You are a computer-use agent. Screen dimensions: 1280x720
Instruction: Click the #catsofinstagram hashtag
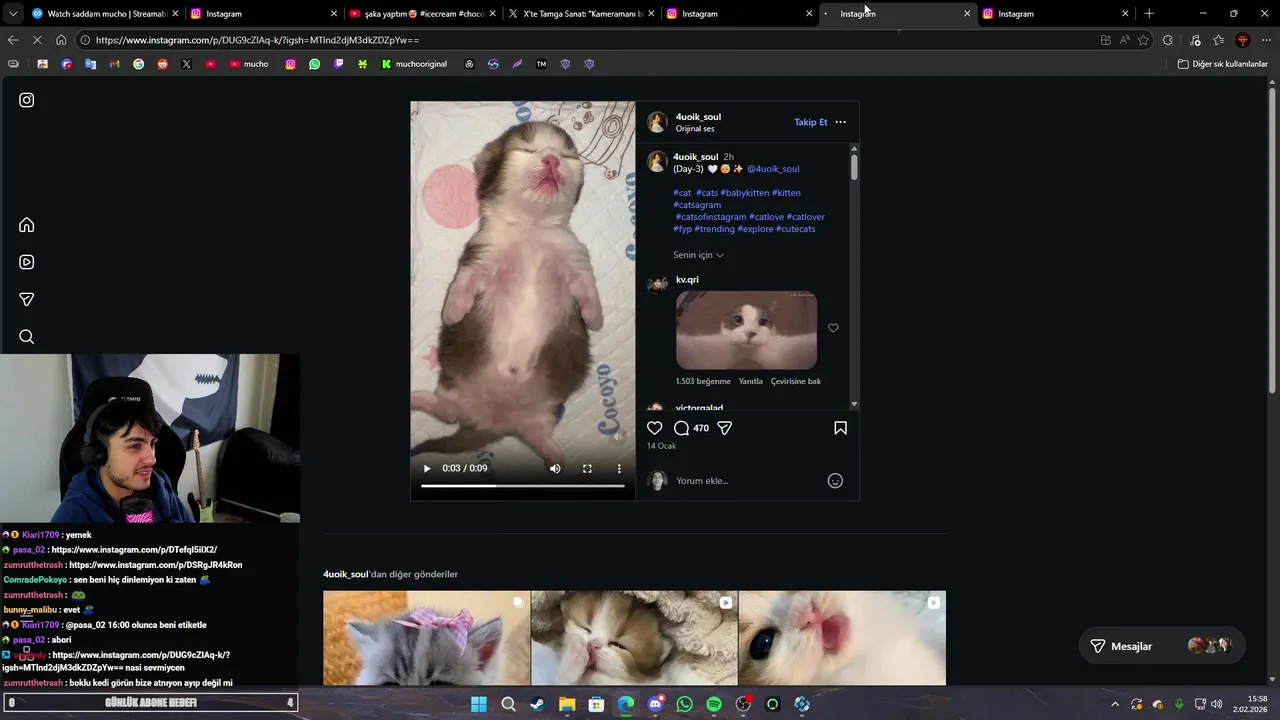pyautogui.click(x=710, y=217)
